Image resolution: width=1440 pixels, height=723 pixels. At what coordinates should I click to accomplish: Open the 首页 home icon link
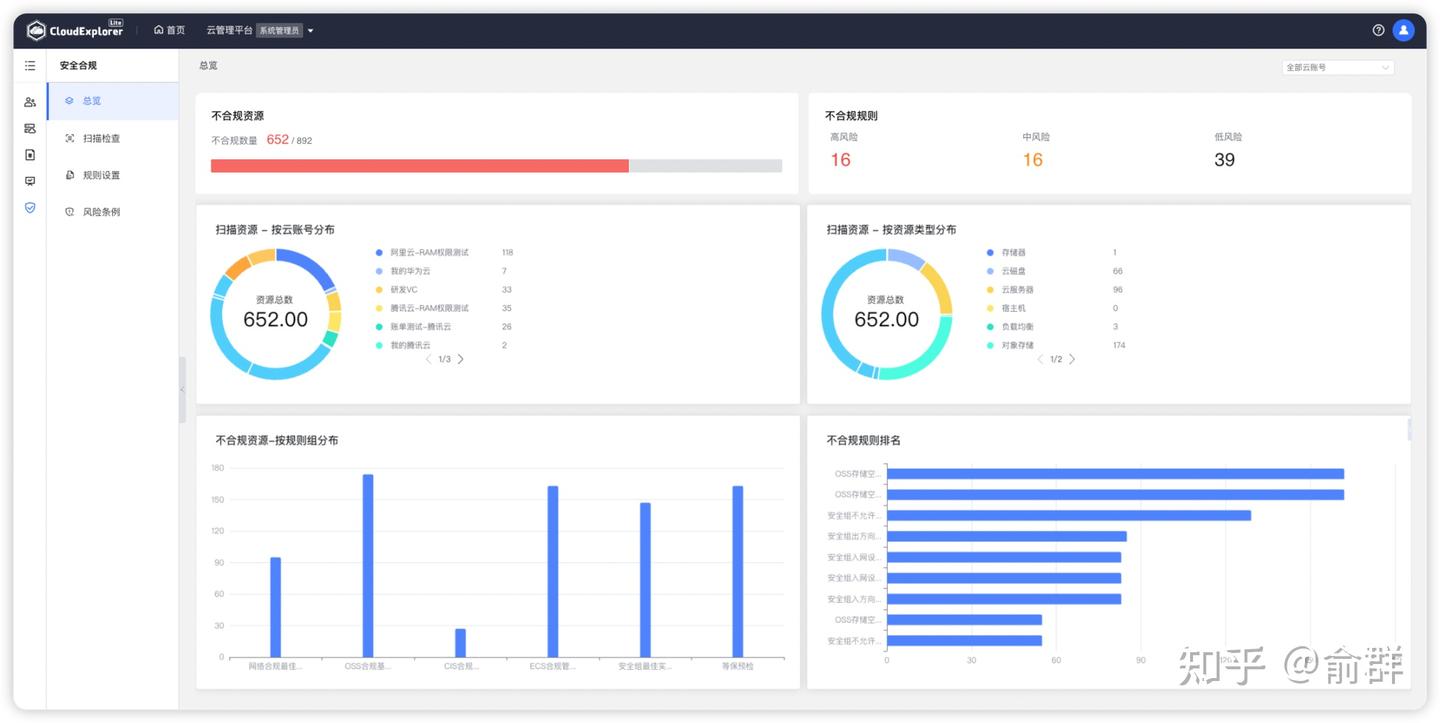tap(169, 30)
